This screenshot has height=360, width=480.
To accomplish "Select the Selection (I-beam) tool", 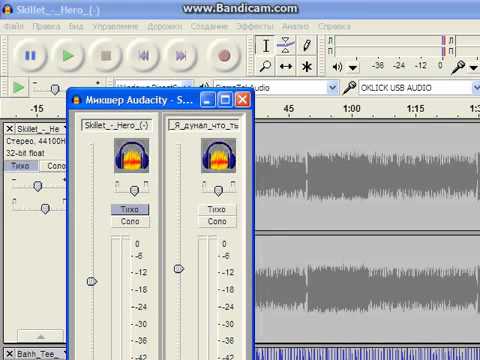I will click(266, 46).
